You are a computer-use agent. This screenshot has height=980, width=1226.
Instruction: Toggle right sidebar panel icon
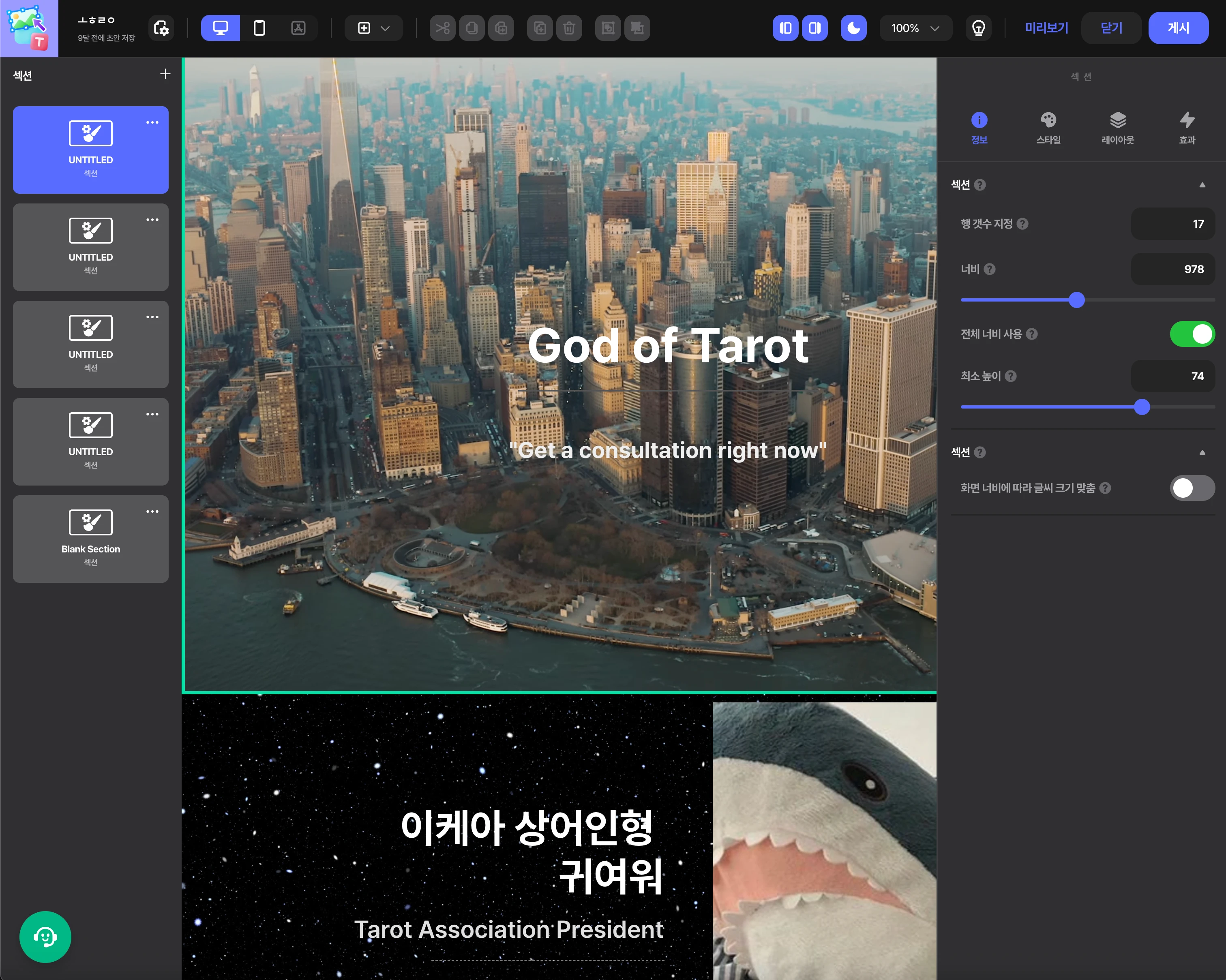point(814,28)
